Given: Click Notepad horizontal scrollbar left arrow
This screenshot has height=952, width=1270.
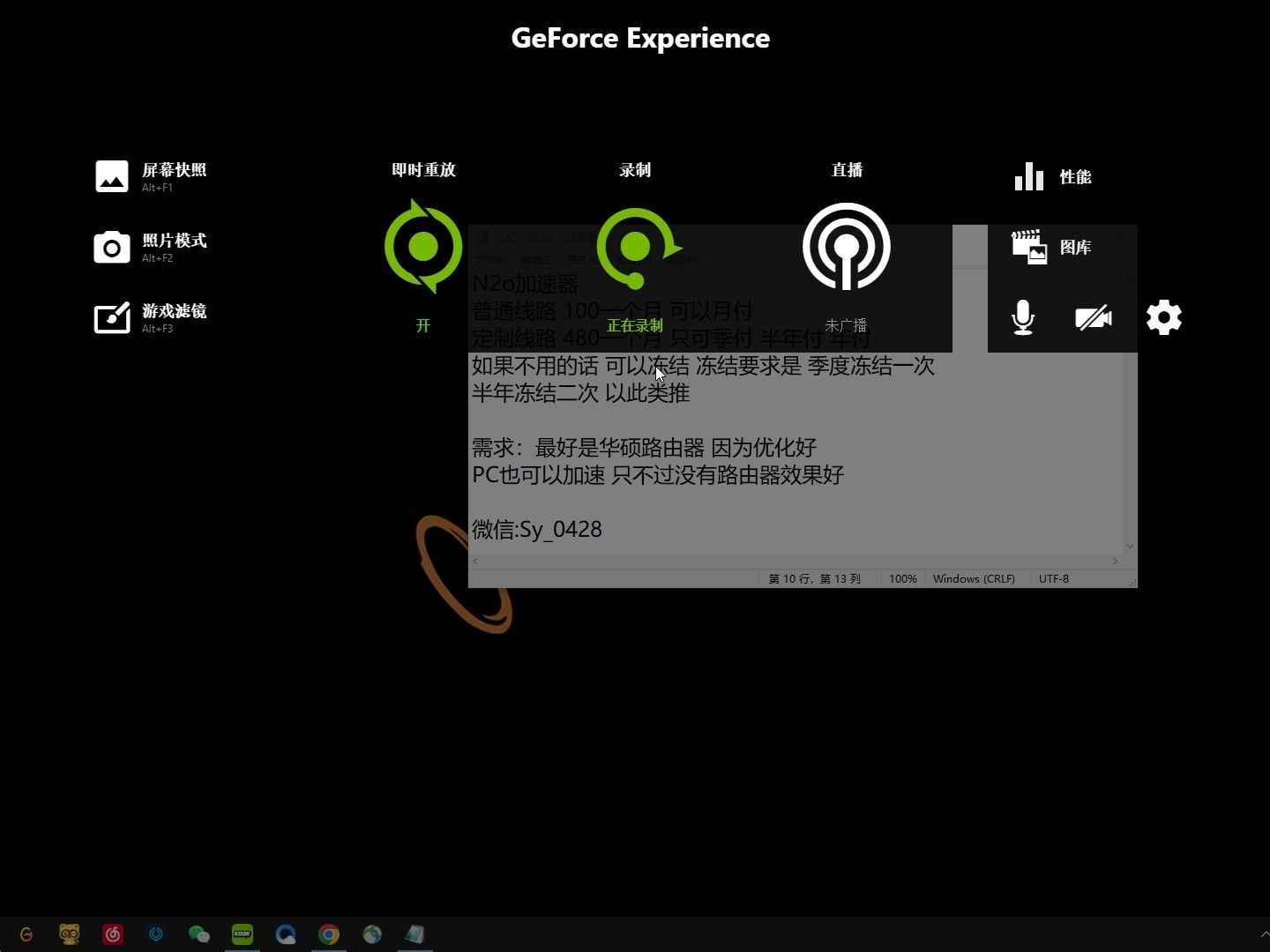Looking at the screenshot, I should (x=476, y=561).
